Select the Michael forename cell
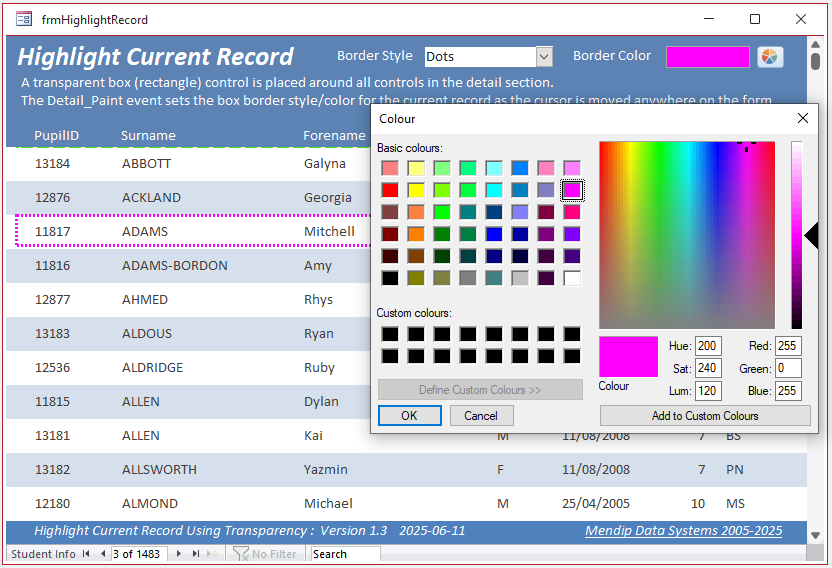The height and width of the screenshot is (568, 832). tap(328, 503)
